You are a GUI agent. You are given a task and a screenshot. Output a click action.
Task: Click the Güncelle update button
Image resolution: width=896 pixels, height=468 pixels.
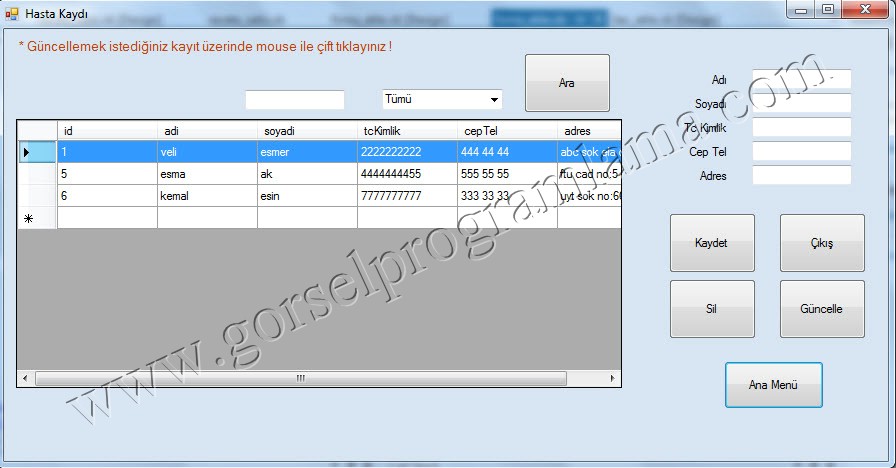(821, 309)
